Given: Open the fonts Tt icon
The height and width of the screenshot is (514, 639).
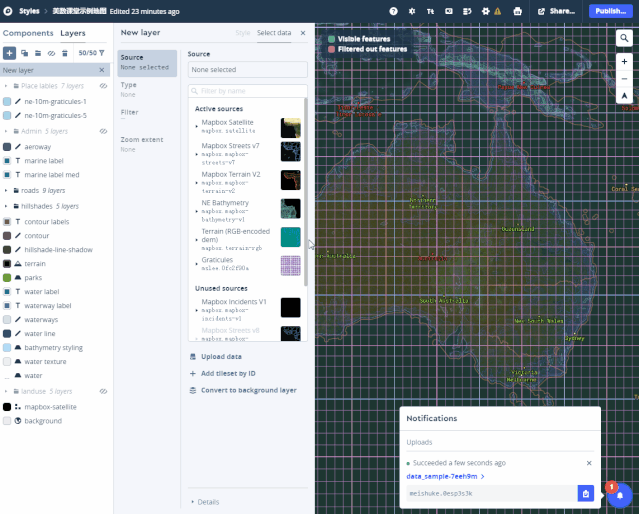Looking at the screenshot, I should 430,11.
